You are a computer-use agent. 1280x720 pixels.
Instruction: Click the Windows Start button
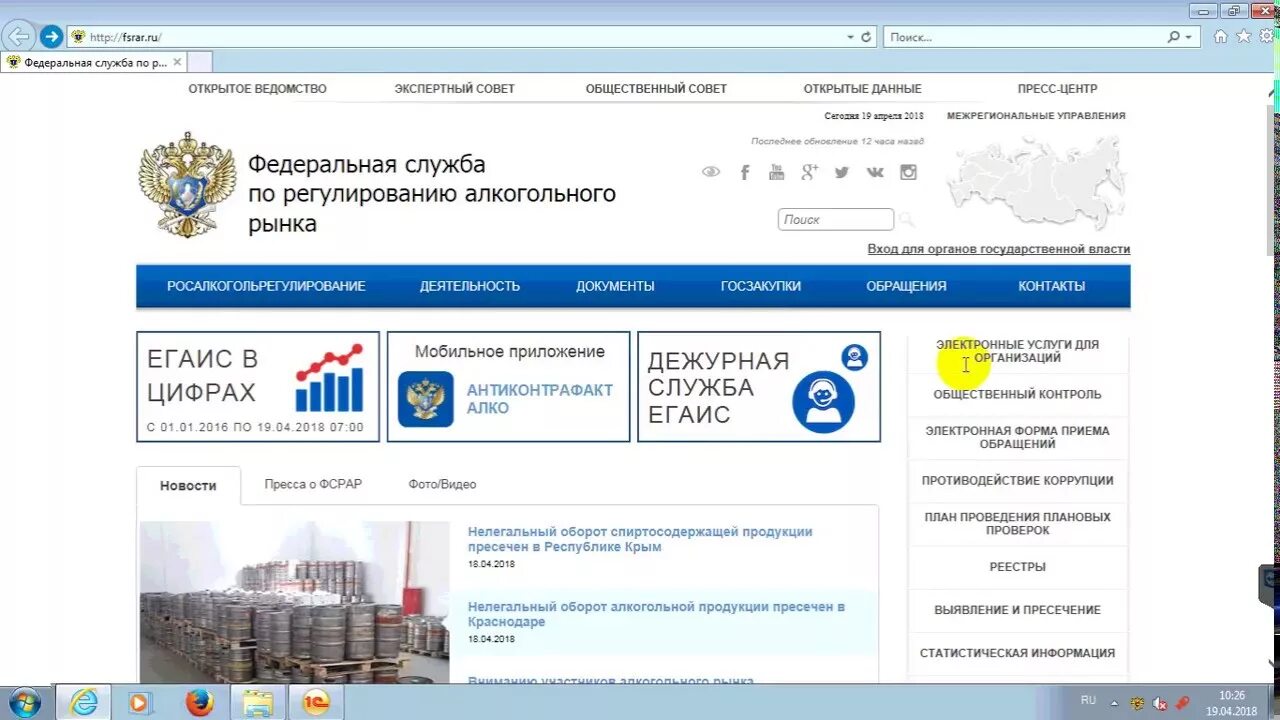[x=23, y=702]
